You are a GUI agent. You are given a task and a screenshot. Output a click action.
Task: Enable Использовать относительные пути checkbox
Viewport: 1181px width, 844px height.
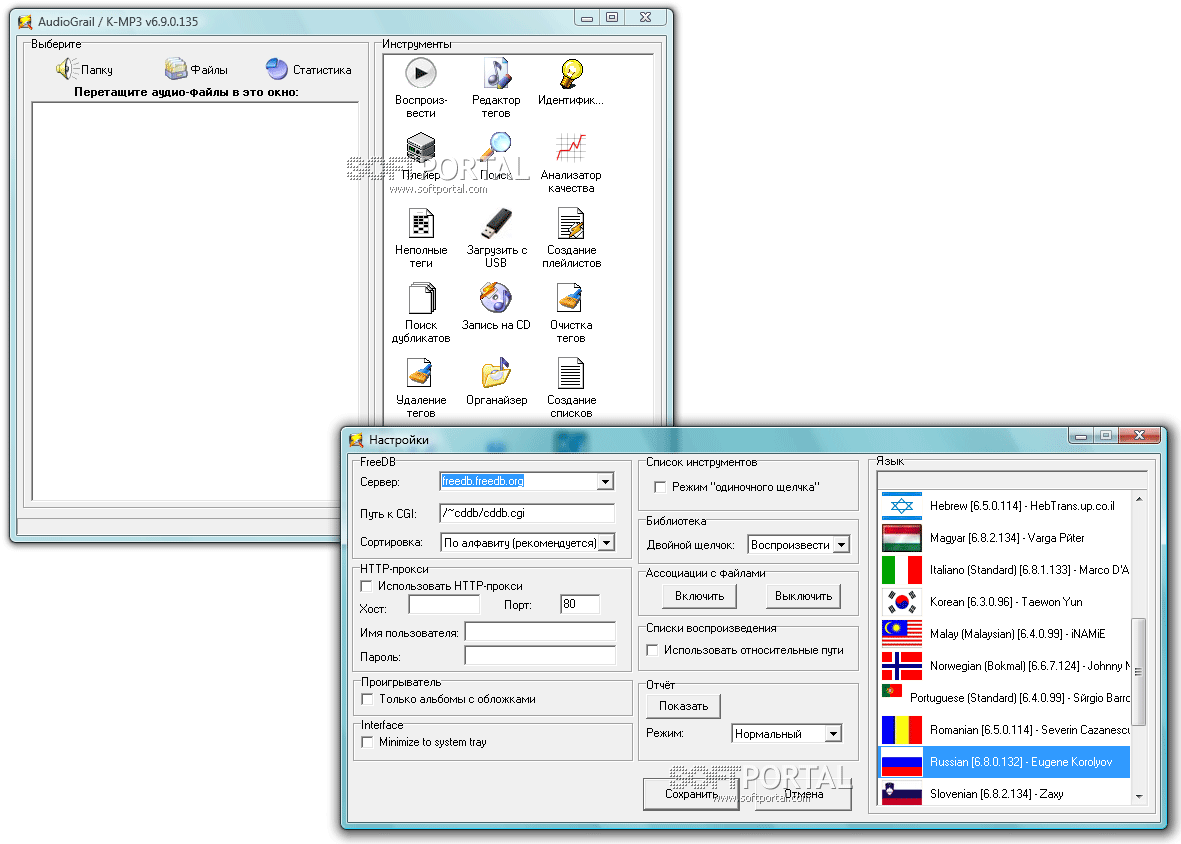[x=653, y=650]
